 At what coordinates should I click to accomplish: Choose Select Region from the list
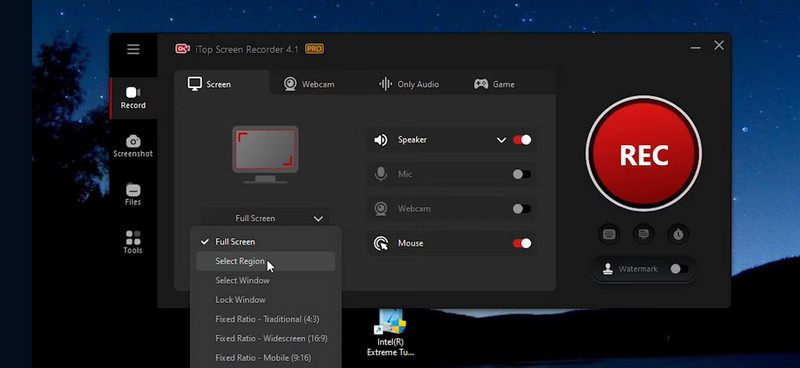tap(265, 261)
